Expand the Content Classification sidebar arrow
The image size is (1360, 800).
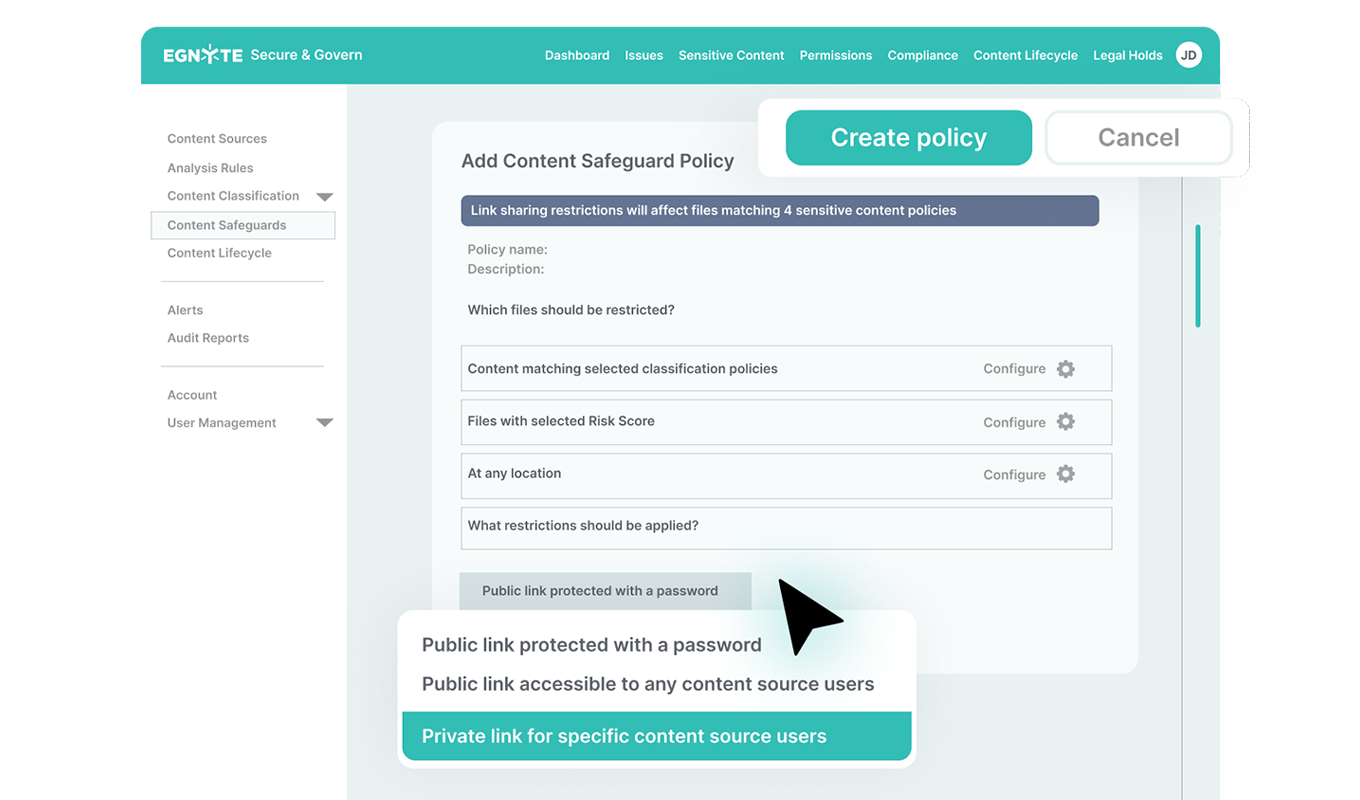tap(324, 197)
